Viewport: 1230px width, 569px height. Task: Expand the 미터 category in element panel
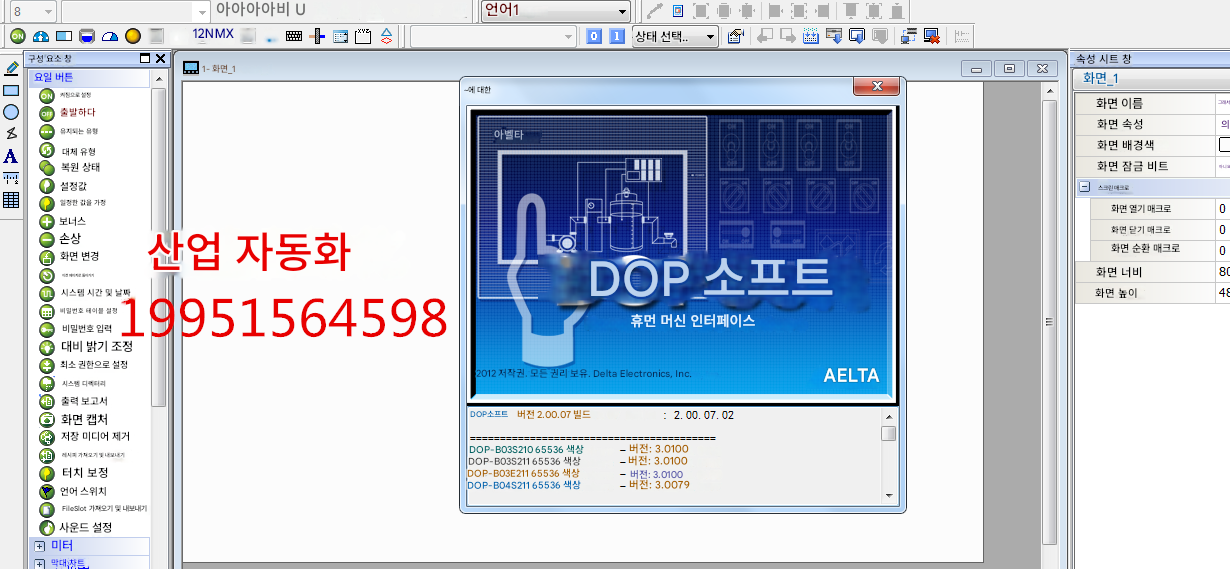pos(40,546)
